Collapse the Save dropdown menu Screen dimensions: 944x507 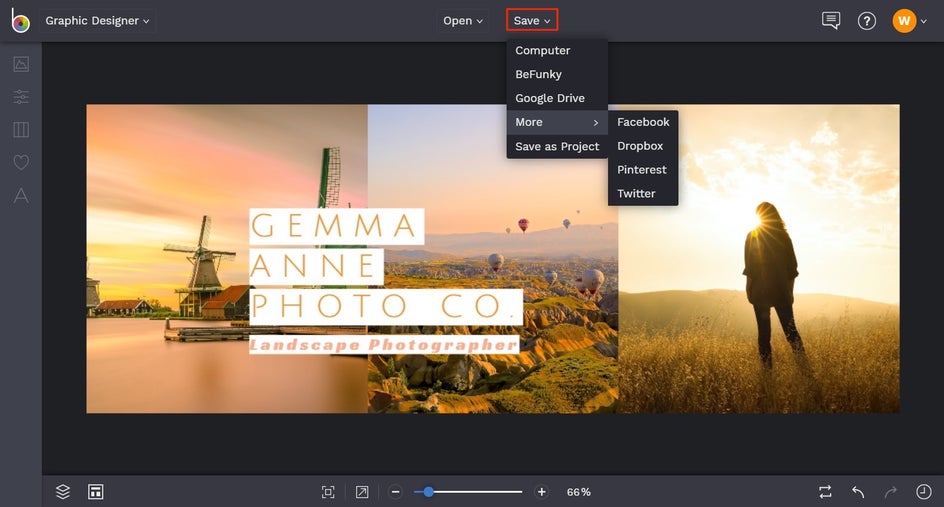(x=532, y=21)
